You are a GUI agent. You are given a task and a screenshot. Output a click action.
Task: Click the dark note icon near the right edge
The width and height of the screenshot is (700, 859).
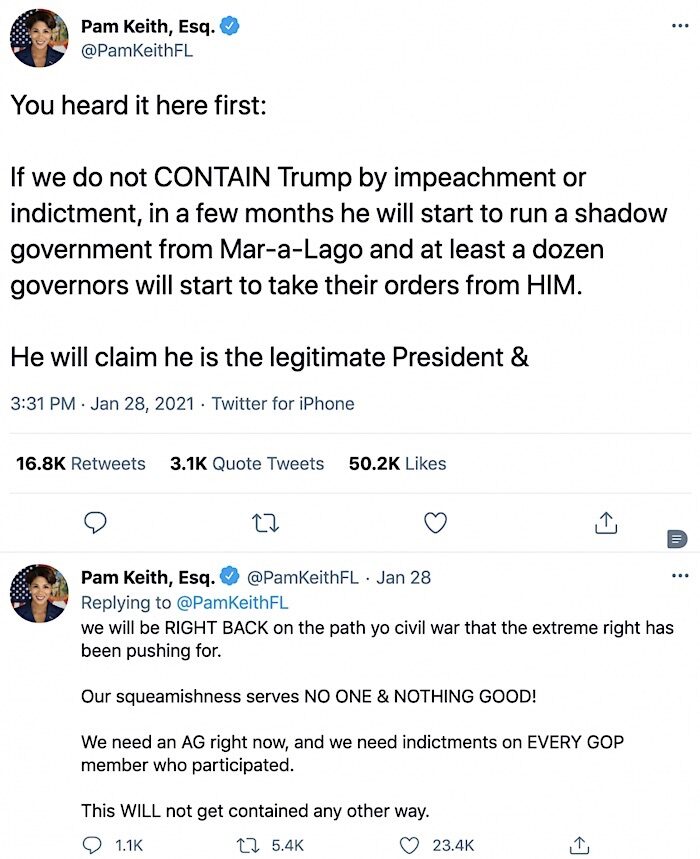pyautogui.click(x=677, y=539)
